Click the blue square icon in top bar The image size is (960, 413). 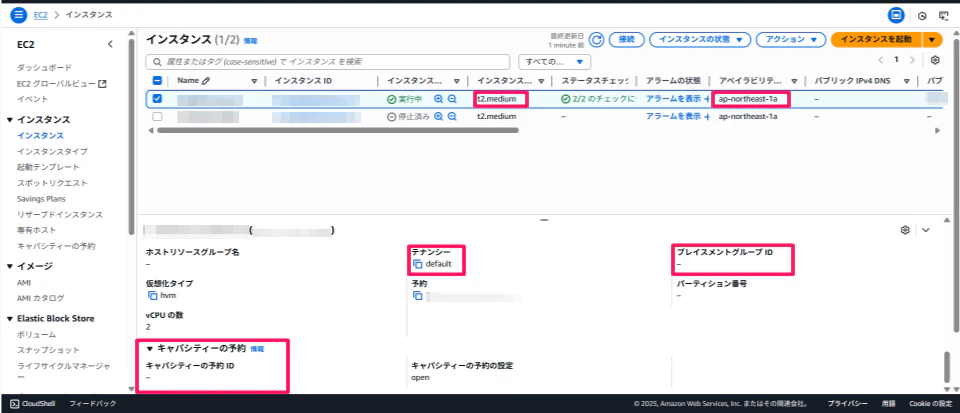[896, 15]
